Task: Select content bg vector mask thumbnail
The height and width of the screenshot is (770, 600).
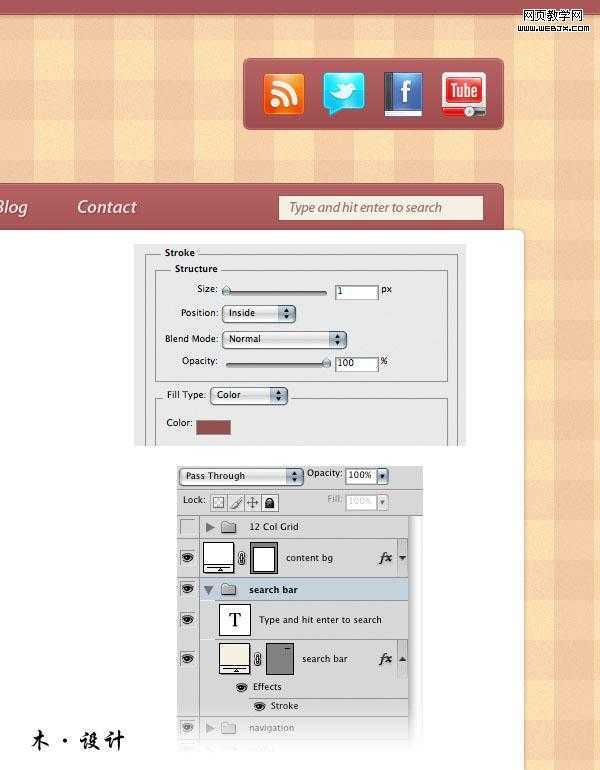Action: 264,558
